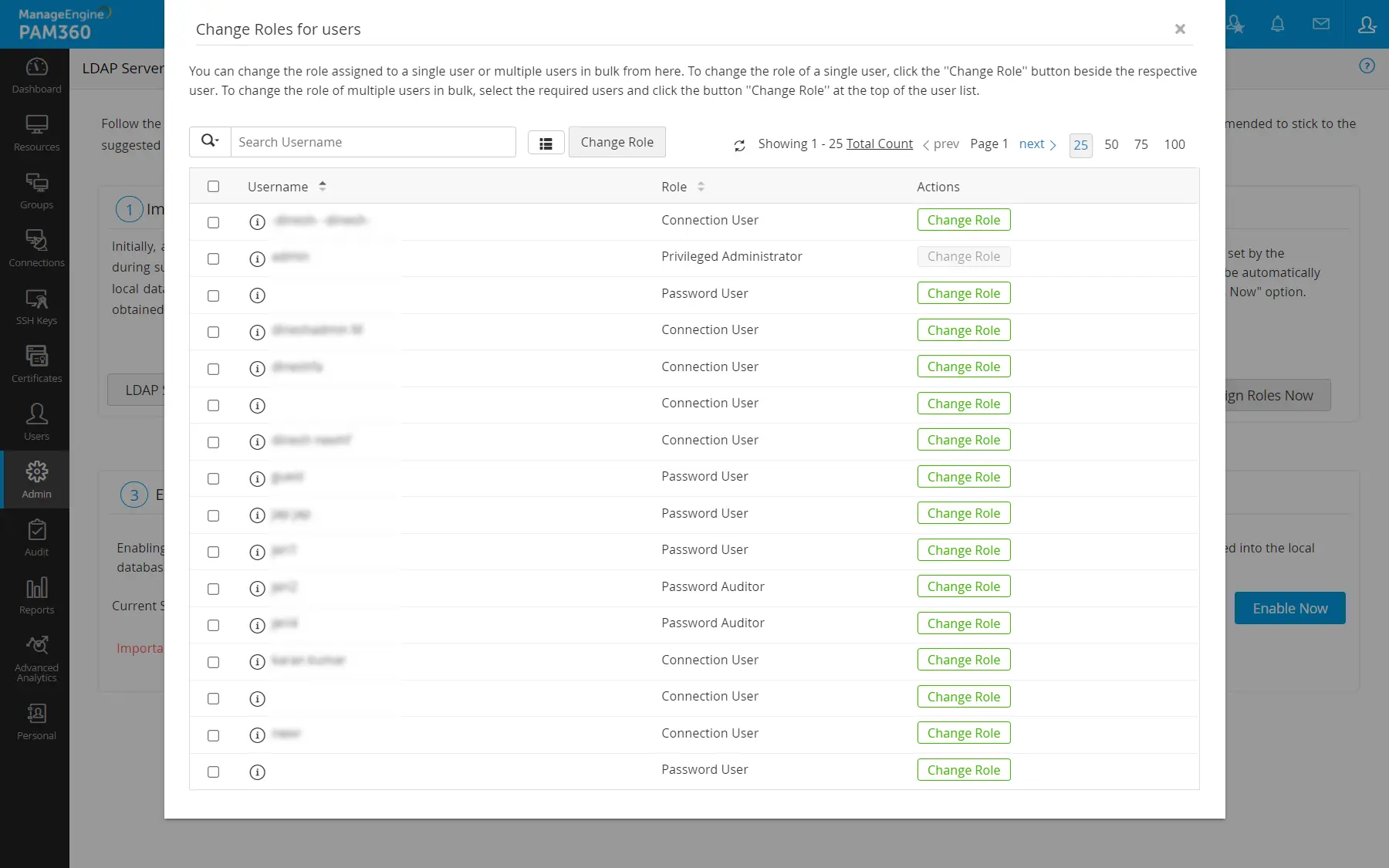Open the Audit section in the sidebar
The width and height of the screenshot is (1389, 868).
[36, 537]
